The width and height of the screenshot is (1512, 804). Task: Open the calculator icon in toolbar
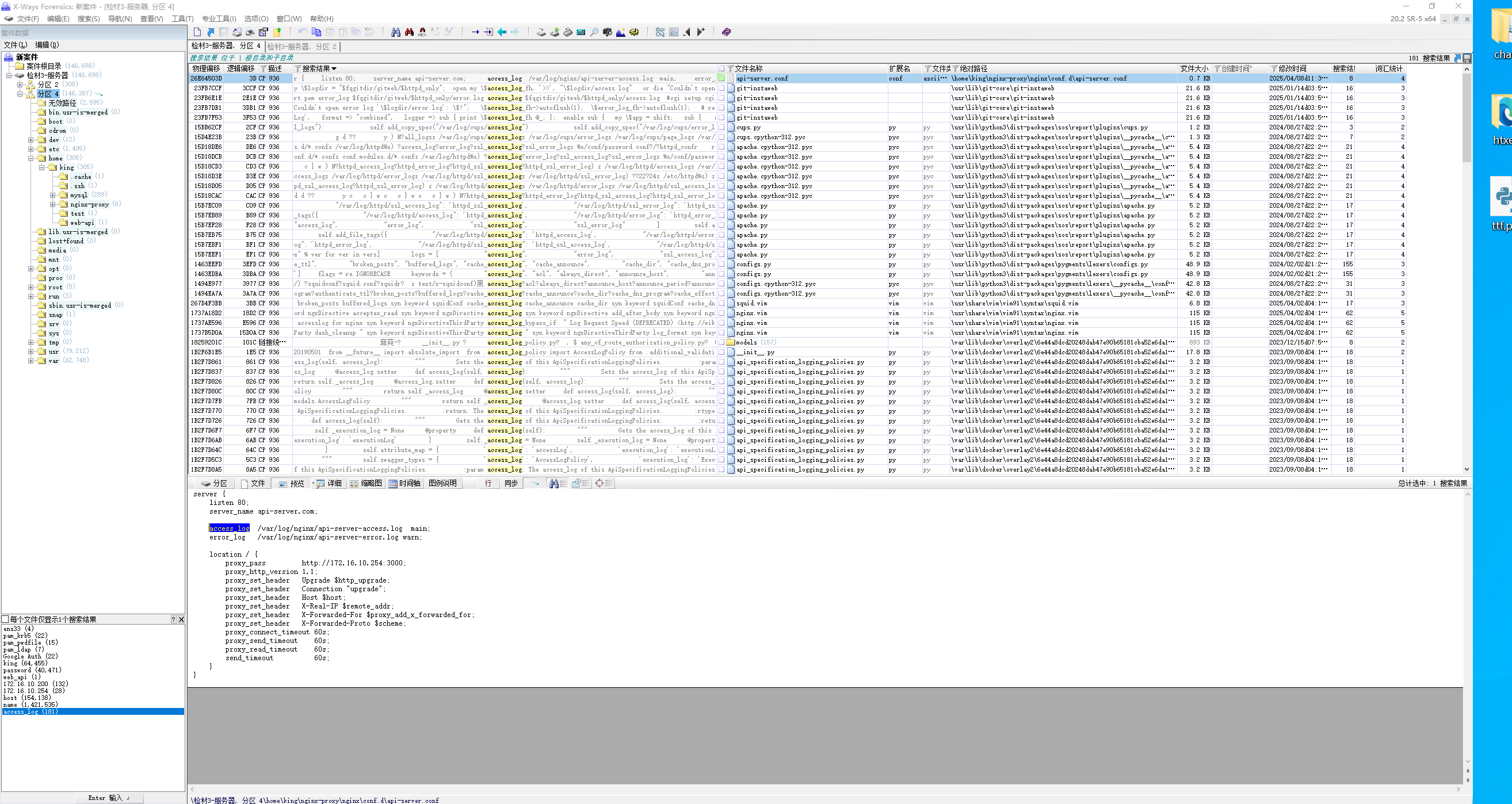581,32
